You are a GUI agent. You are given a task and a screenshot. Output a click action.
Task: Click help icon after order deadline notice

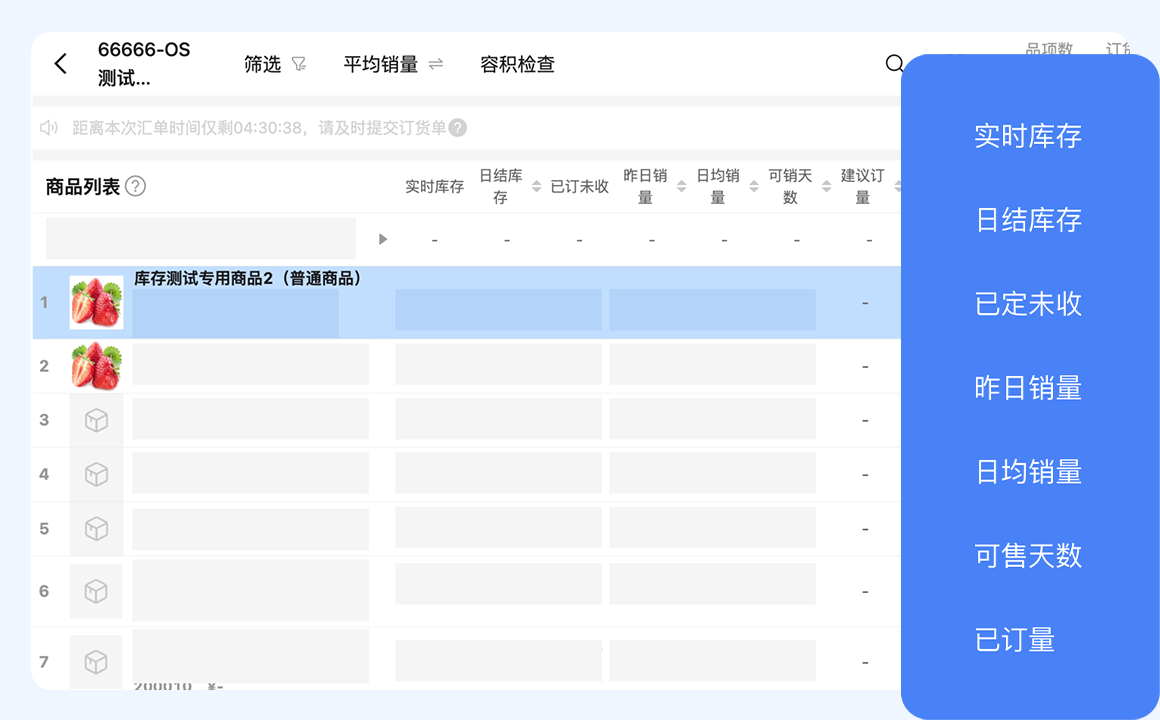click(458, 128)
